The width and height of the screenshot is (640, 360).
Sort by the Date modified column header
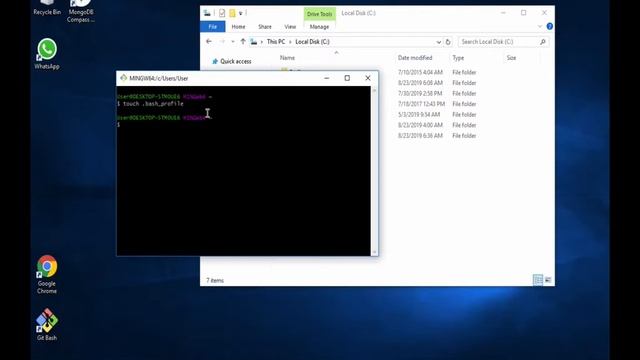pyautogui.click(x=415, y=58)
